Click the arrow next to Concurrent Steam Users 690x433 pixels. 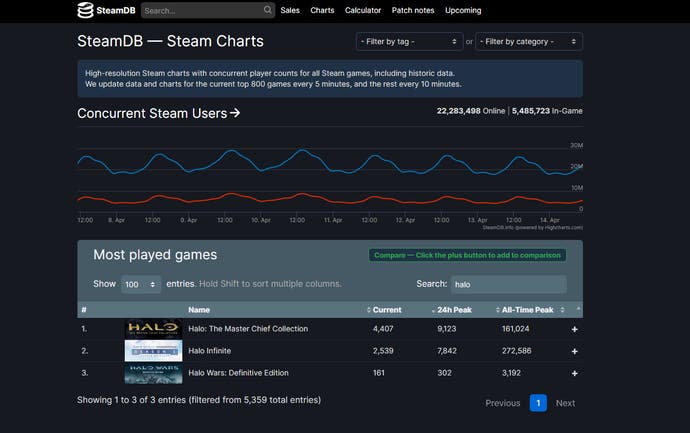(235, 113)
